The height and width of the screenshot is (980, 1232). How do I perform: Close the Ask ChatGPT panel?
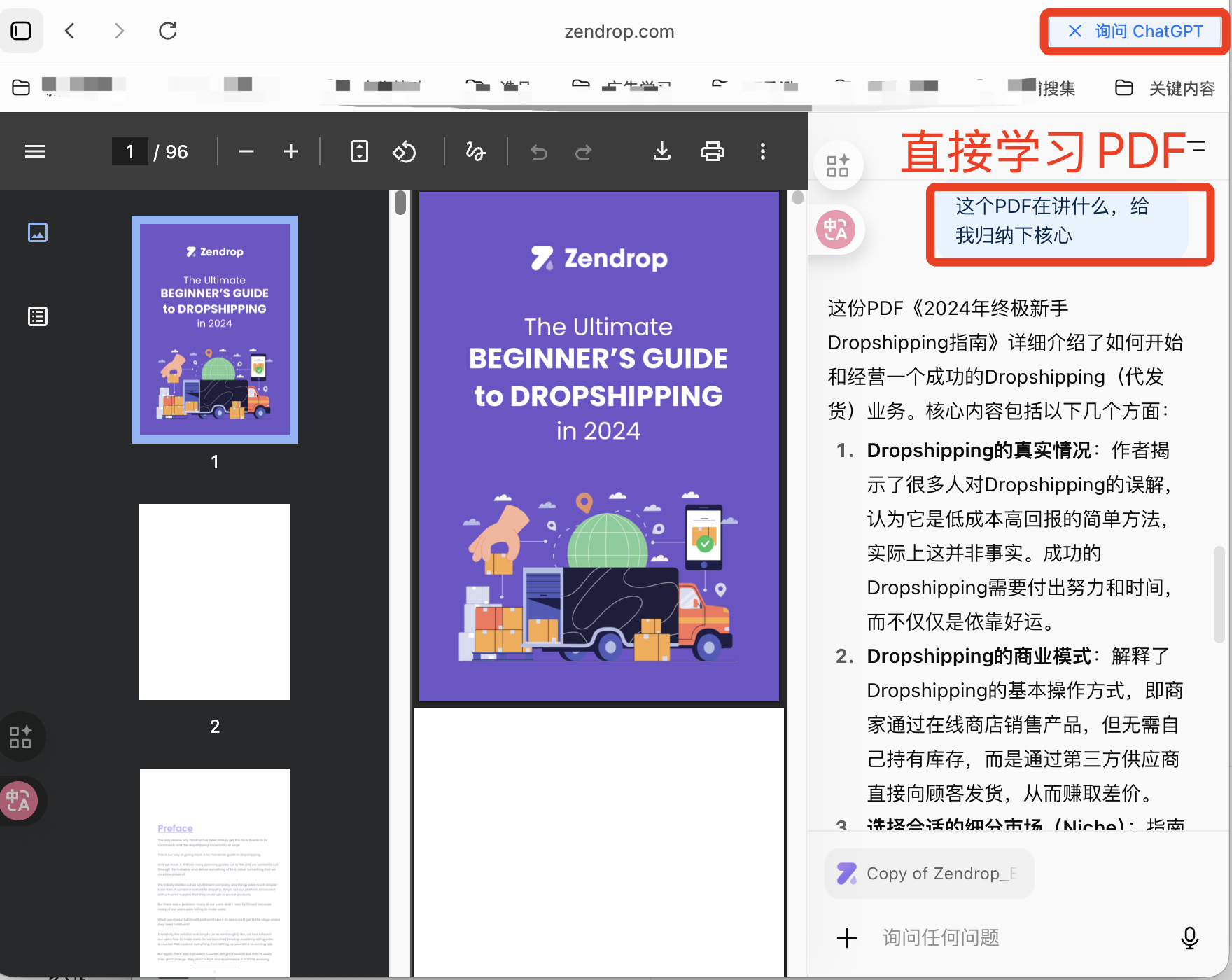(x=1074, y=31)
